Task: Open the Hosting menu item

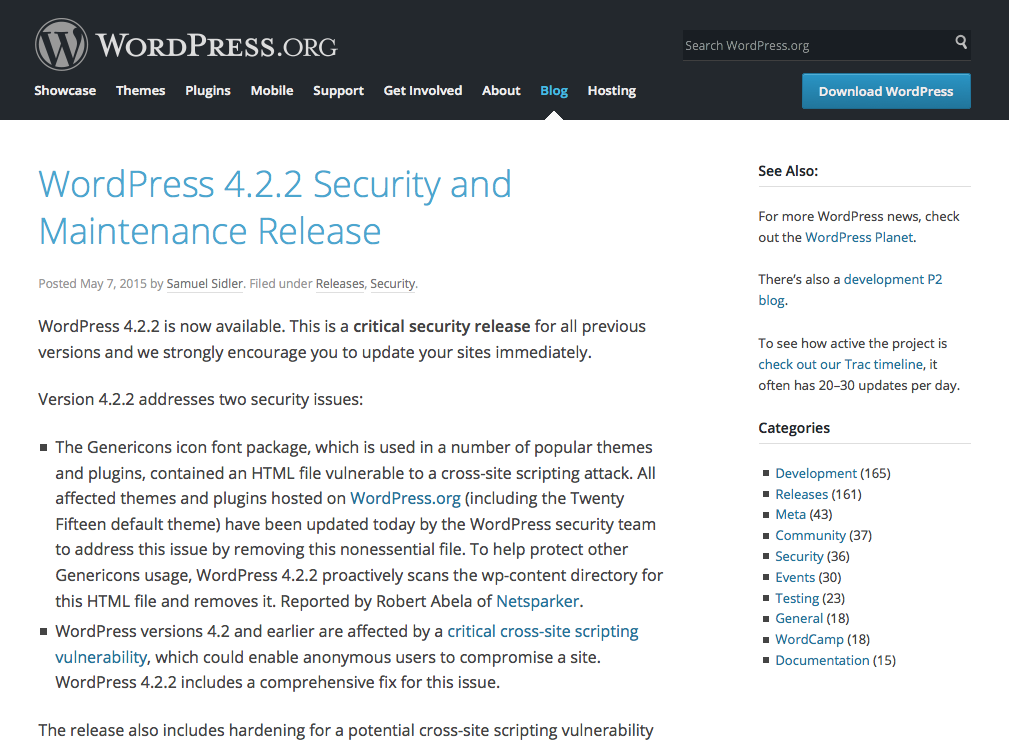Action: 612,91
